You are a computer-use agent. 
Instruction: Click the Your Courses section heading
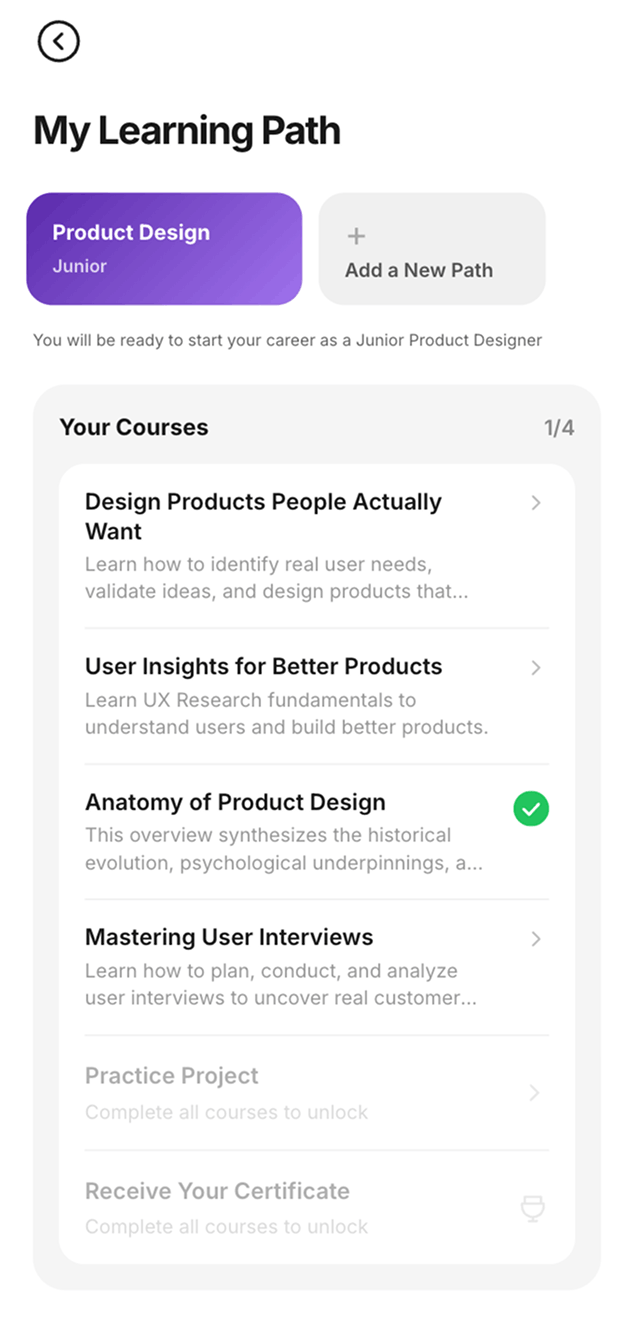(134, 427)
